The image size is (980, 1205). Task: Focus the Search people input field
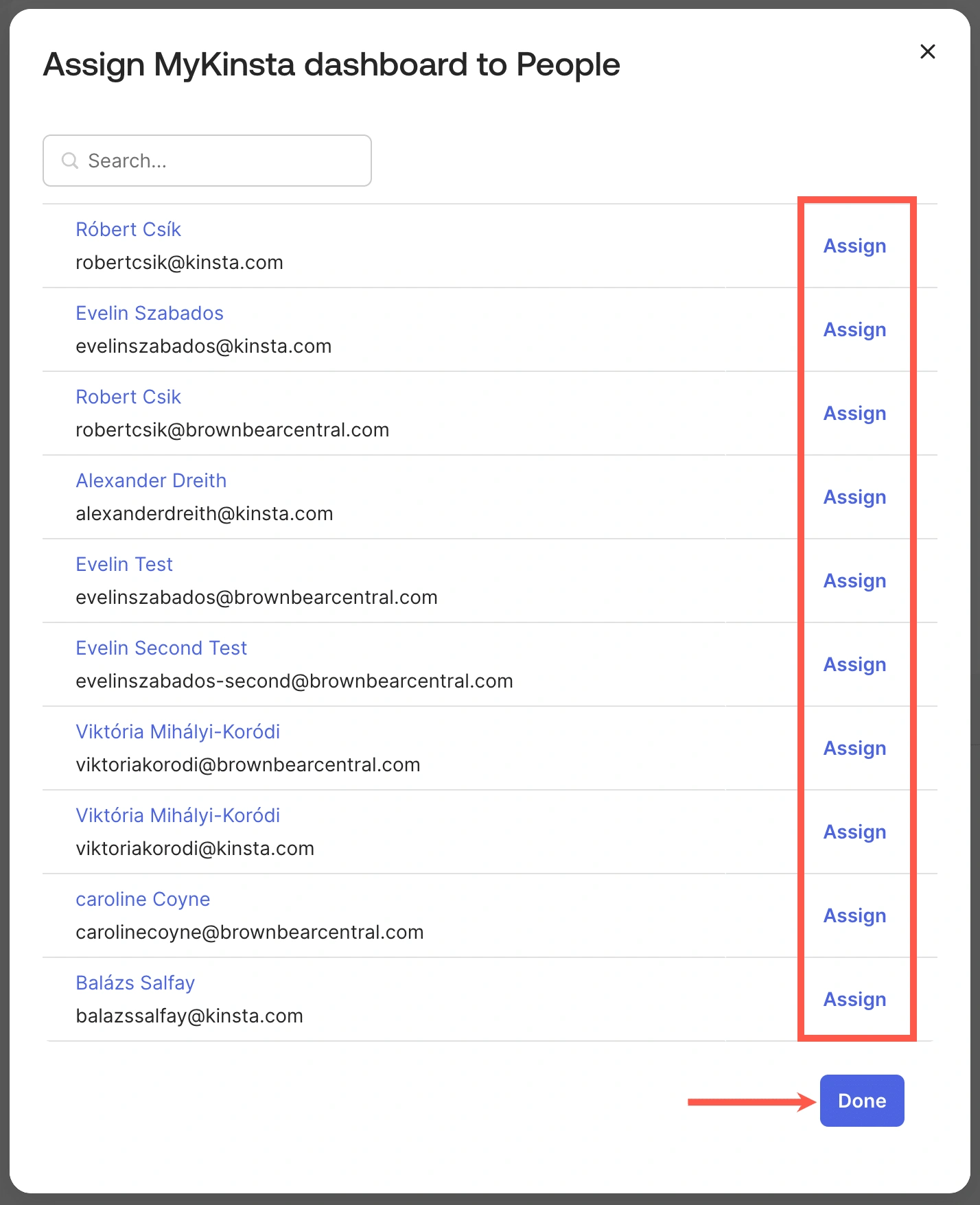pos(220,161)
